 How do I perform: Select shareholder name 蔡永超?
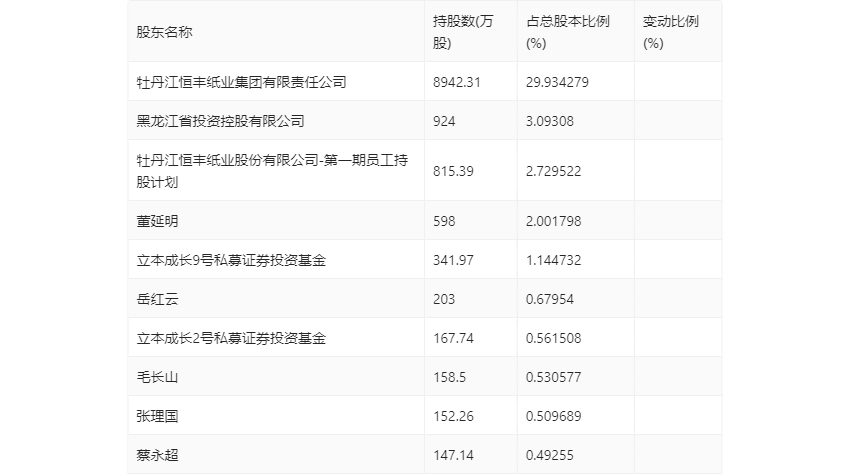pos(157,455)
